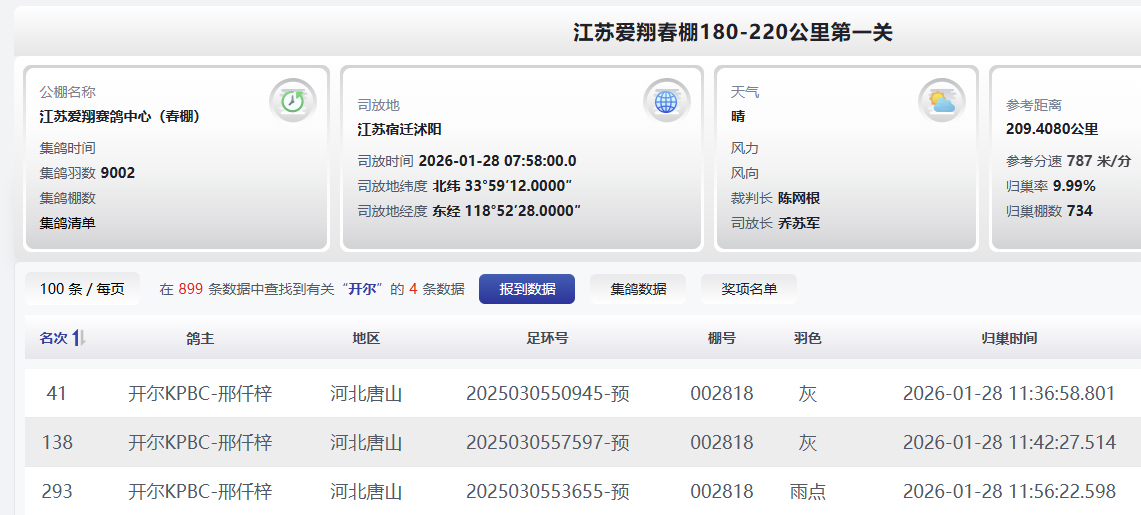Select the rank 41 row owner name
The image size is (1141, 515).
point(200,394)
